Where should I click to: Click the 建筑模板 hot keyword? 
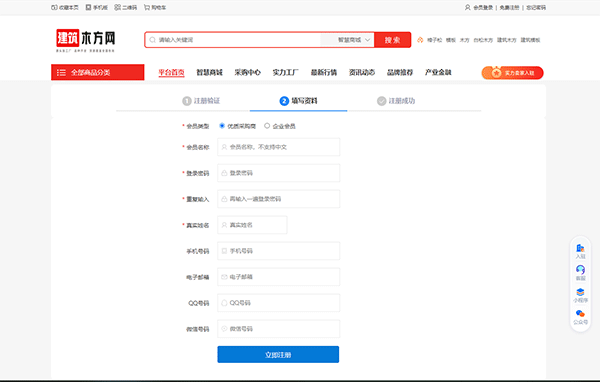point(530,40)
